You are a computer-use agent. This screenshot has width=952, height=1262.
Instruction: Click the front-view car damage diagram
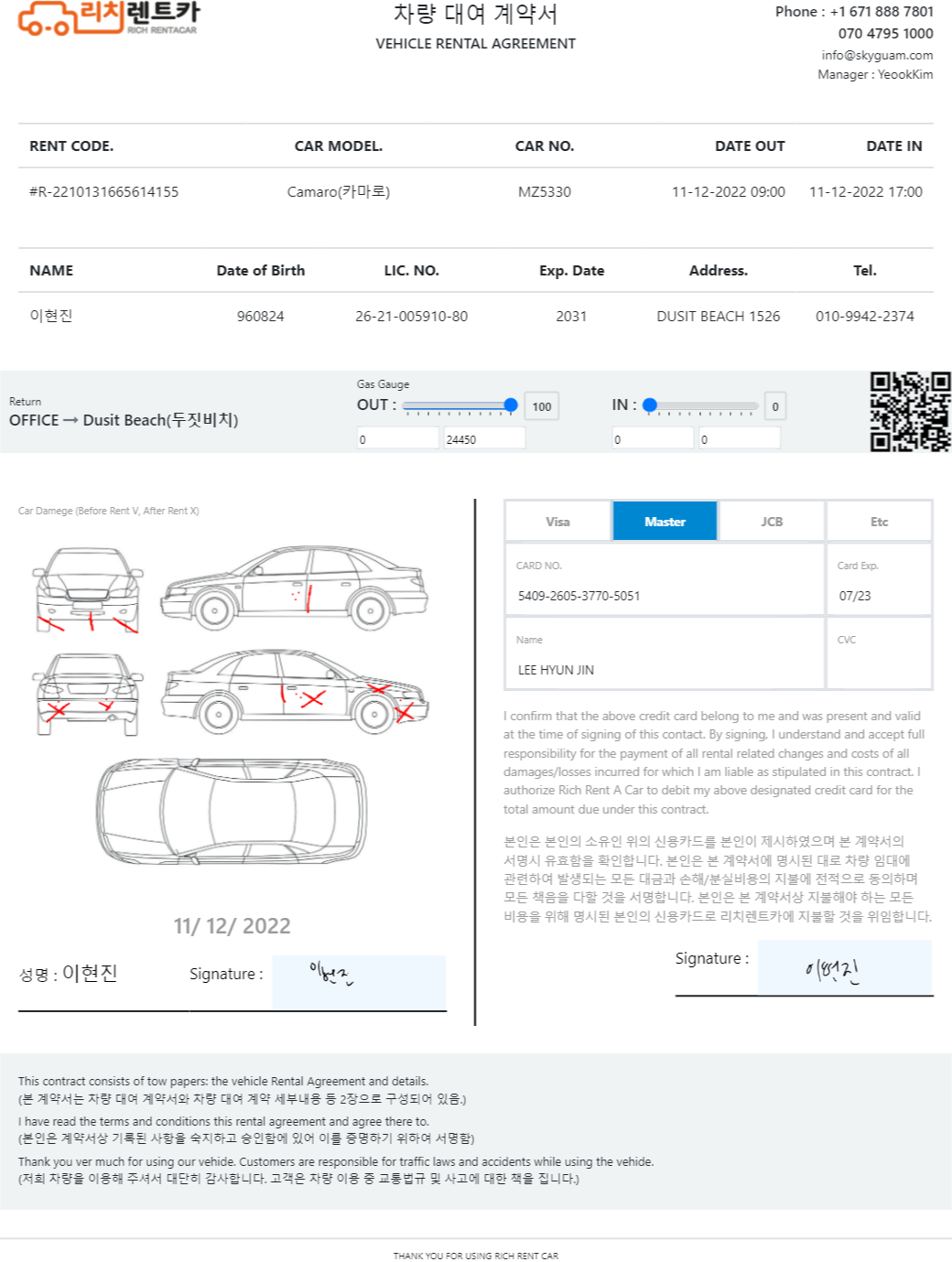88,590
